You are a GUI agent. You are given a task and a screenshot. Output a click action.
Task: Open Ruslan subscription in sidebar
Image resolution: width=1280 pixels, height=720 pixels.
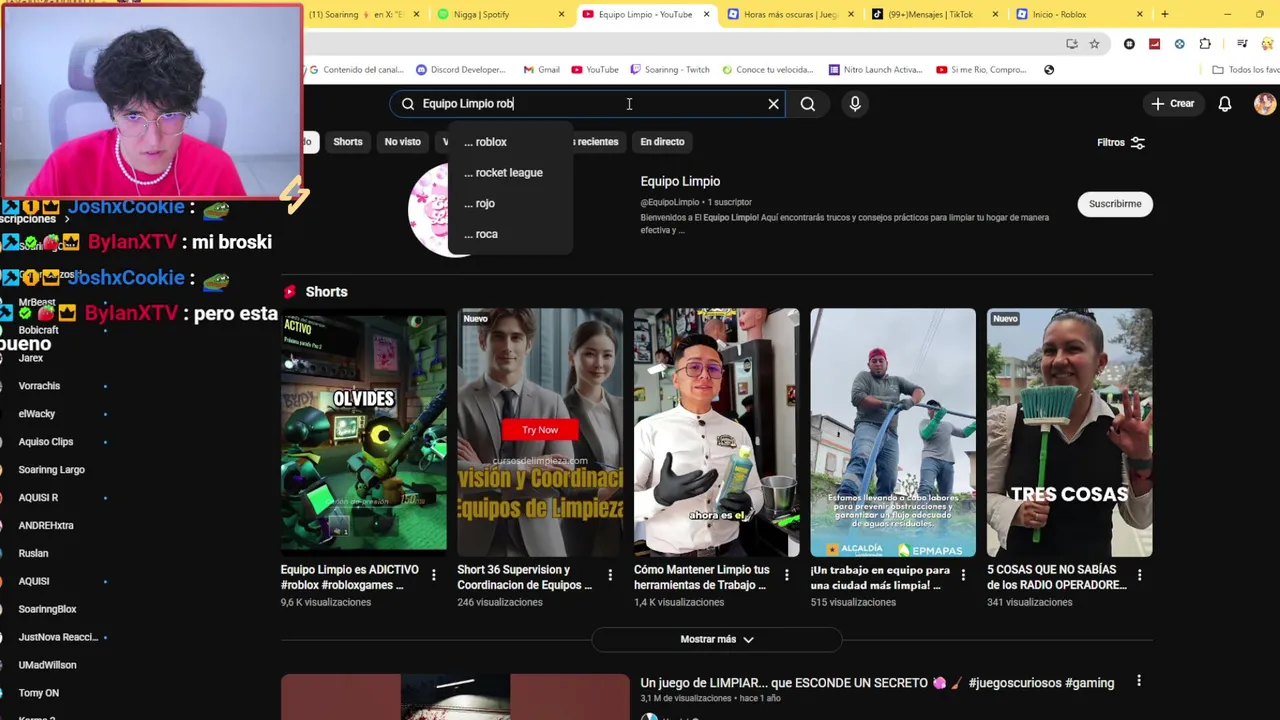[x=33, y=554]
